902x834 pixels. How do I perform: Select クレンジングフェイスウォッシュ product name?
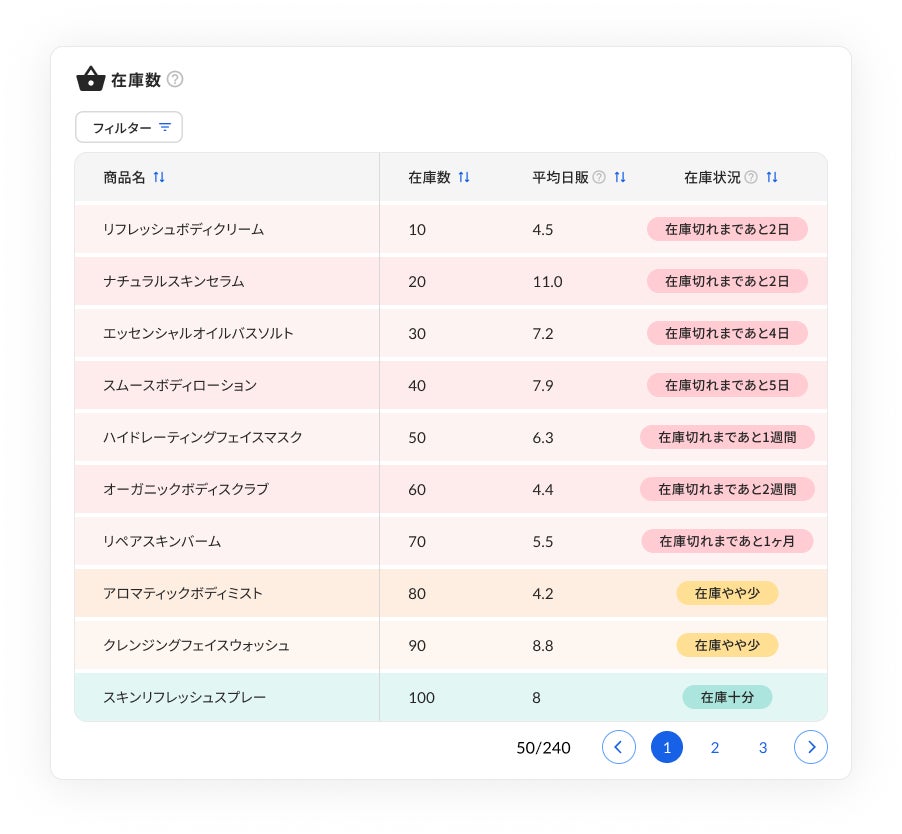(196, 645)
